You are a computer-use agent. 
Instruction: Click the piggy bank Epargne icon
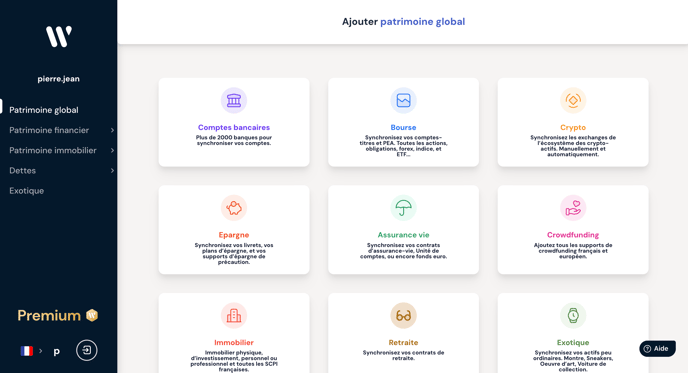234,208
